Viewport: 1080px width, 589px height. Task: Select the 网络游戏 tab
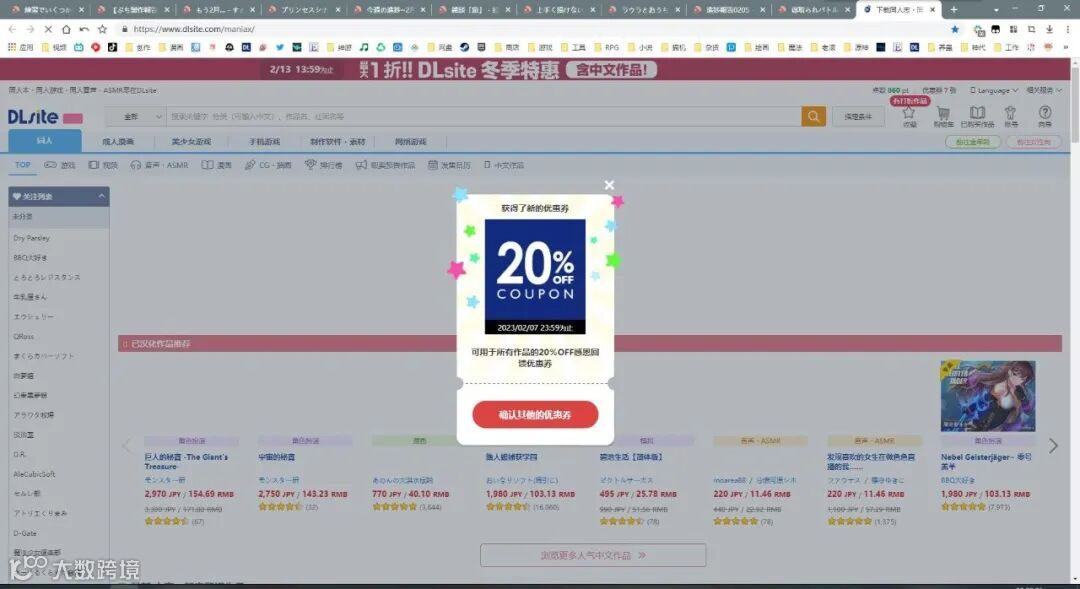[411, 142]
